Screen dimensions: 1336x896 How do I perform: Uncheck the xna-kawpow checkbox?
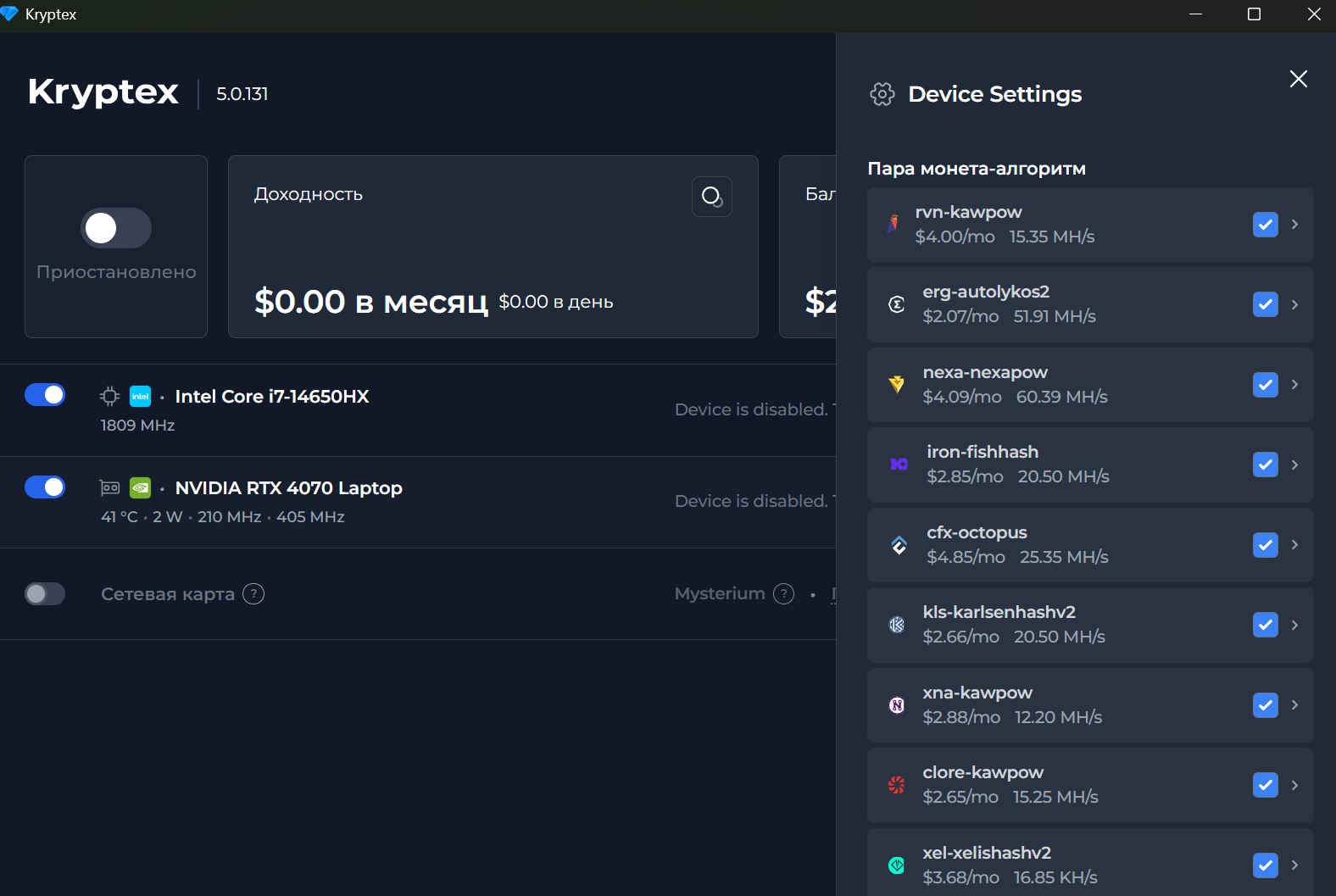click(x=1266, y=705)
